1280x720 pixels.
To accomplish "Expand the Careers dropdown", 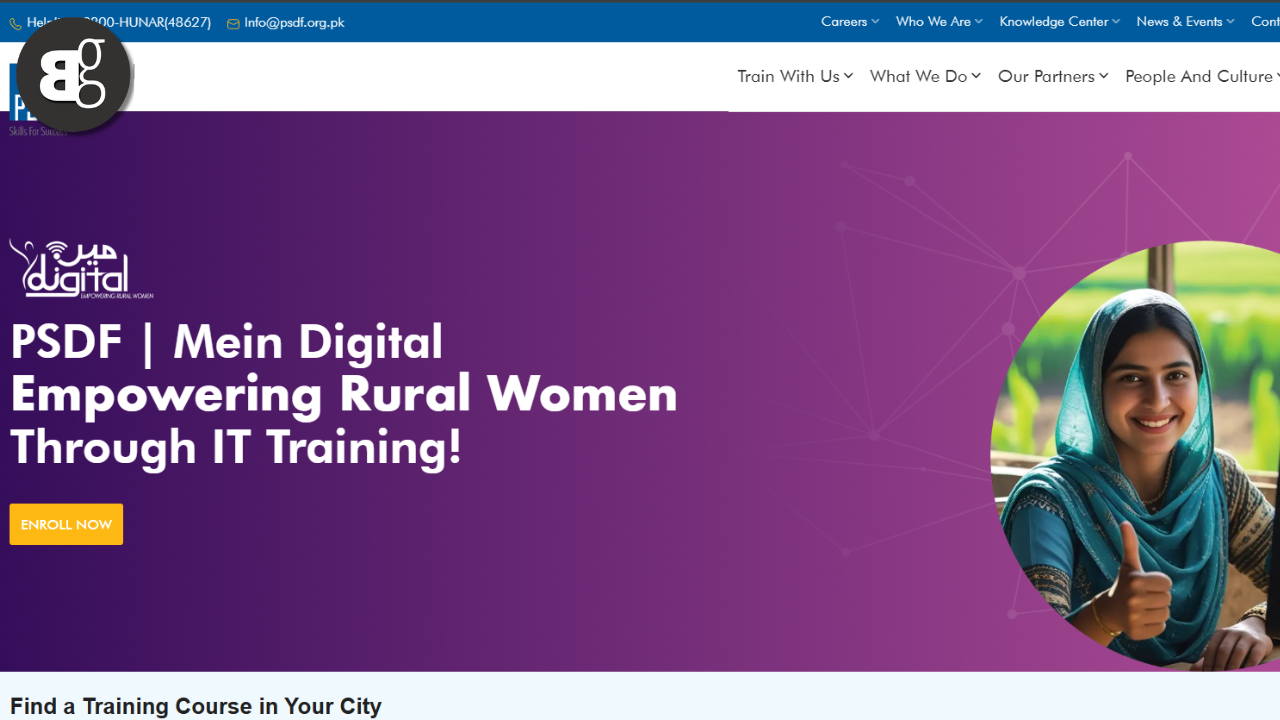I will click(849, 21).
